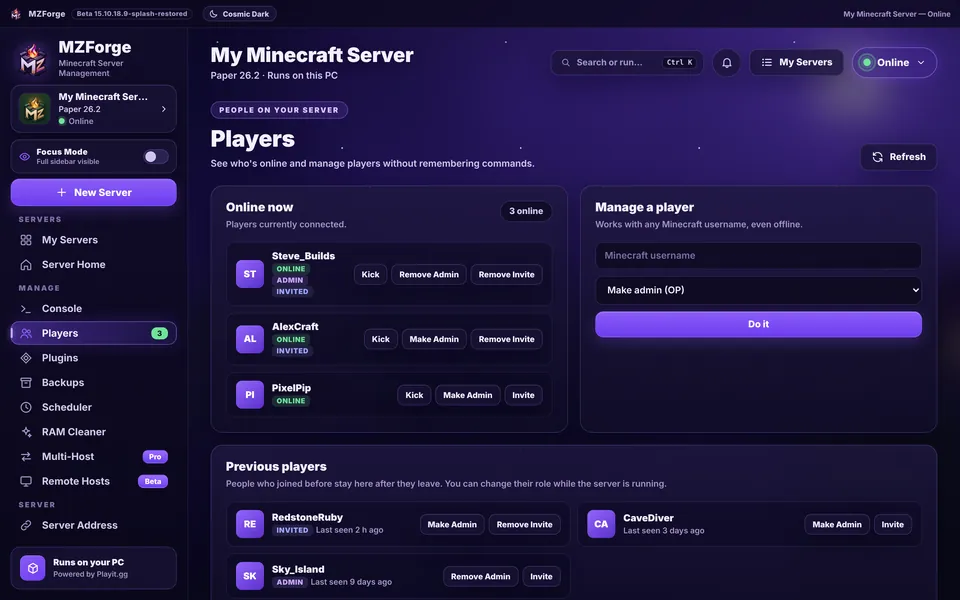Click the Multi-Host arrows icon
This screenshot has width=960, height=600.
tap(26, 457)
